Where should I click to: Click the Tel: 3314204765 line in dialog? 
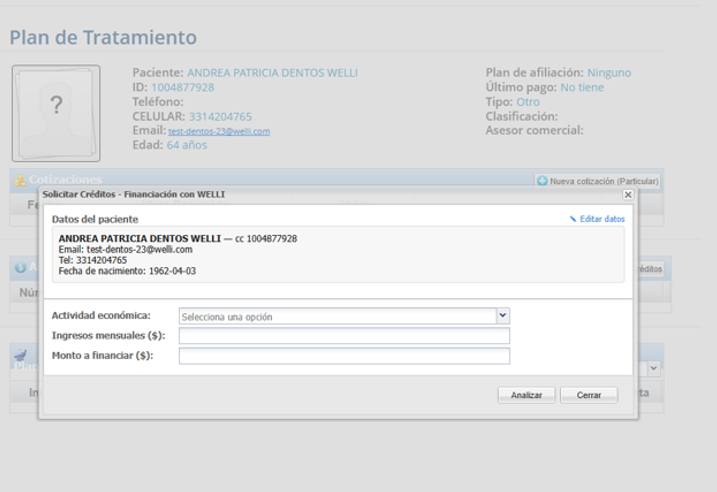coord(93,260)
